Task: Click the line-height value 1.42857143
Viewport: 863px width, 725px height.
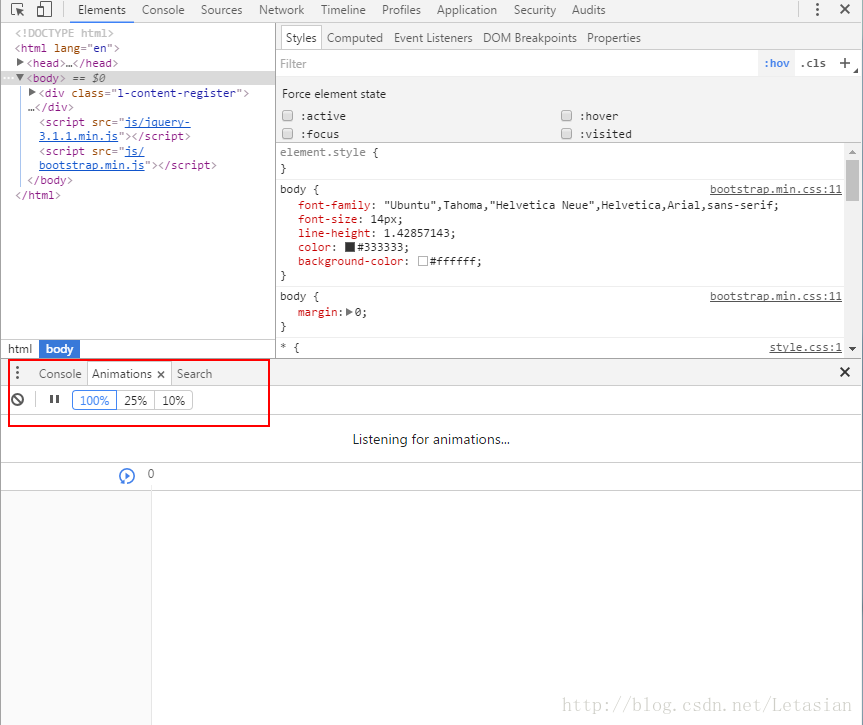Action: coord(416,233)
